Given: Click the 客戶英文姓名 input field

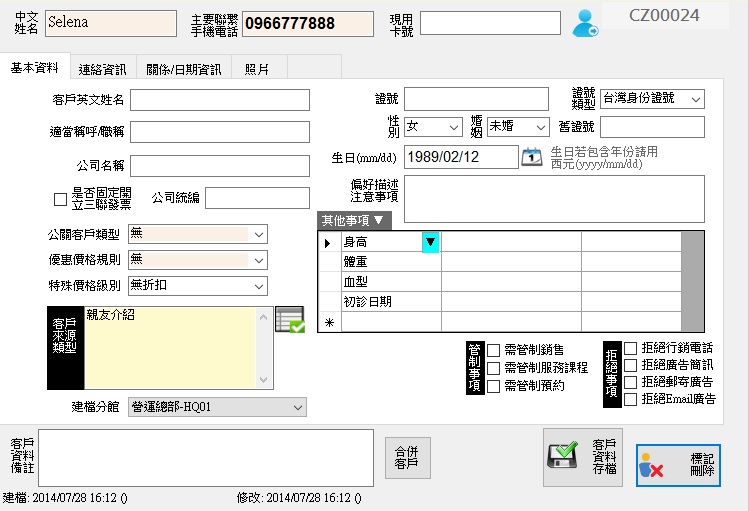Looking at the screenshot, I should pos(198,99).
